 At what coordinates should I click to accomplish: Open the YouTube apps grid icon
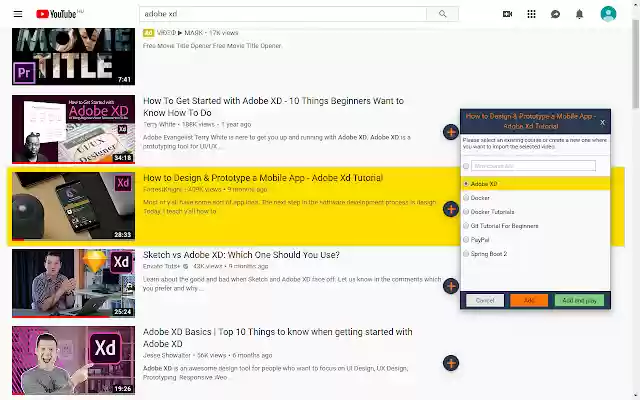tap(531, 14)
